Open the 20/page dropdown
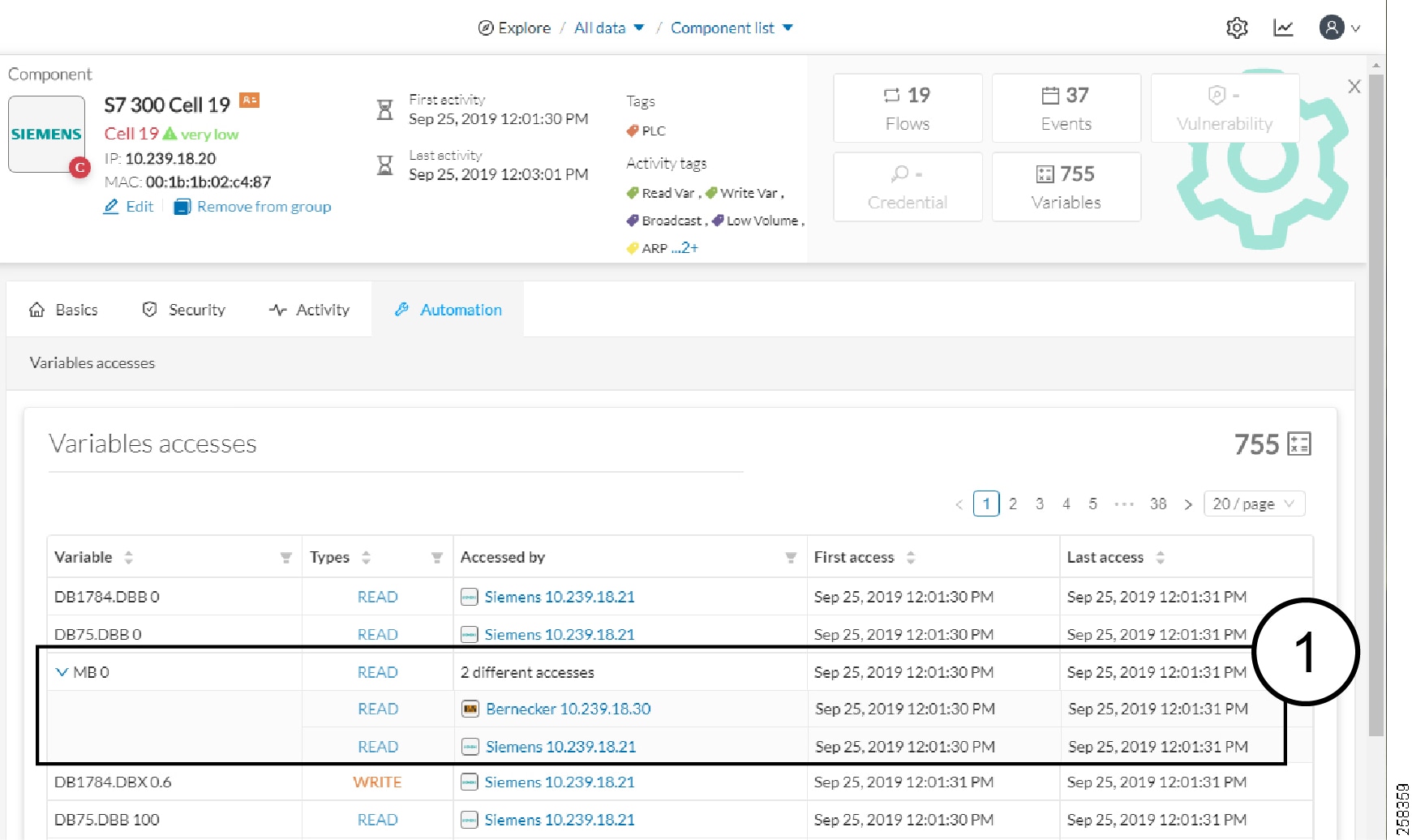 (x=1254, y=504)
